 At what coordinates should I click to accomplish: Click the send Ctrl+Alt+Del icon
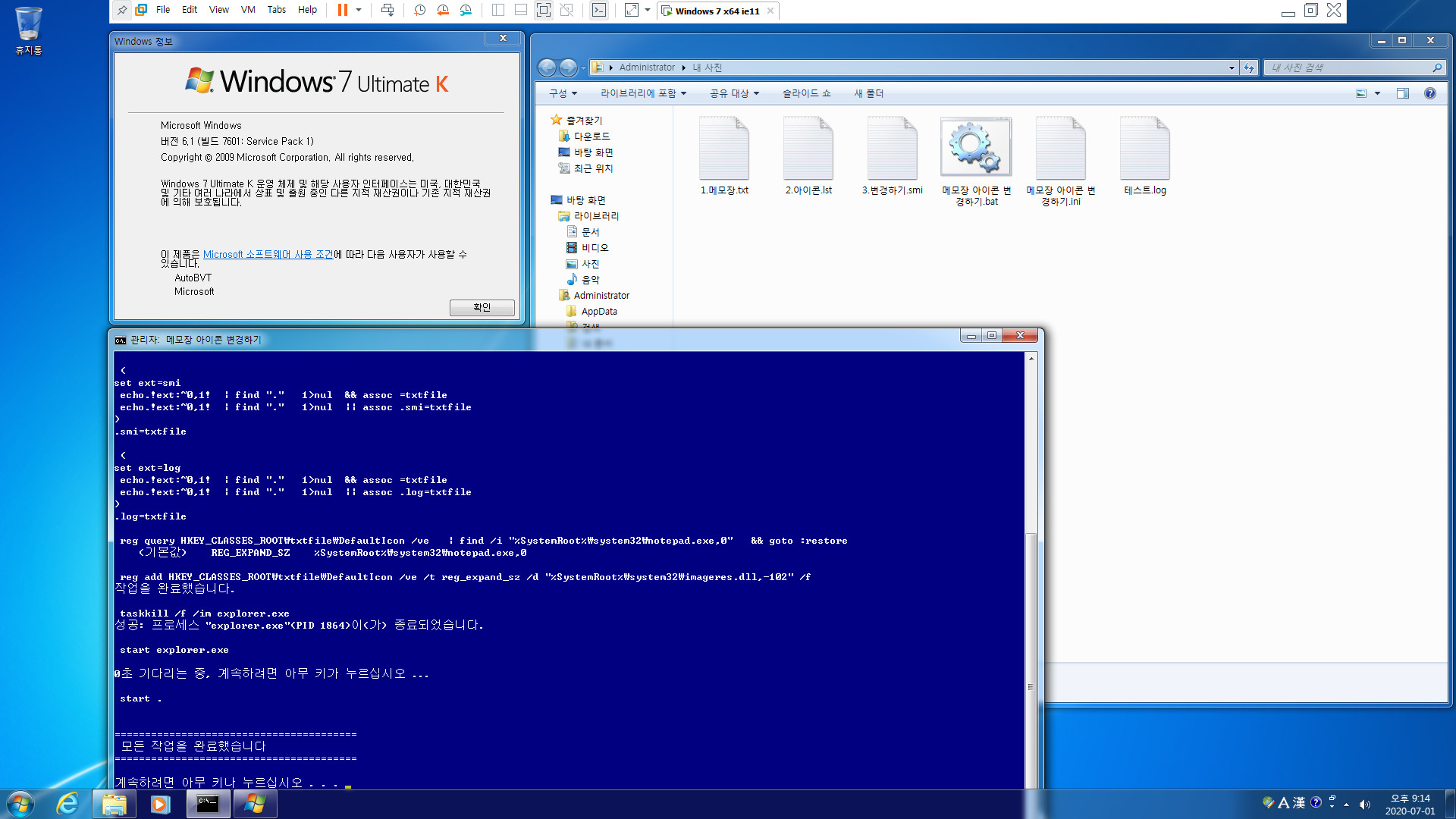pyautogui.click(x=388, y=10)
